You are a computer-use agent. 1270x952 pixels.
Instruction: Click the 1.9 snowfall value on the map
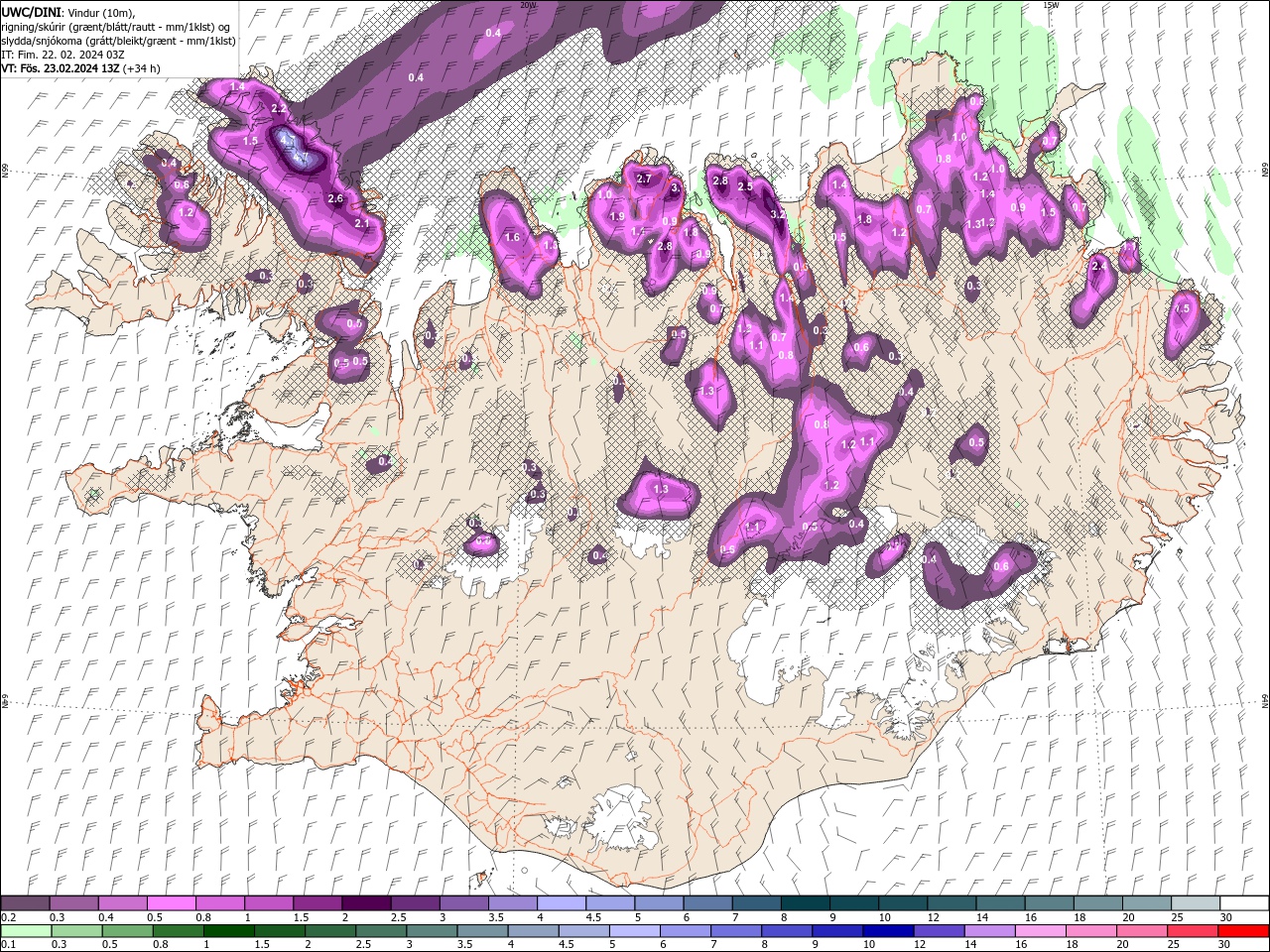tap(616, 217)
